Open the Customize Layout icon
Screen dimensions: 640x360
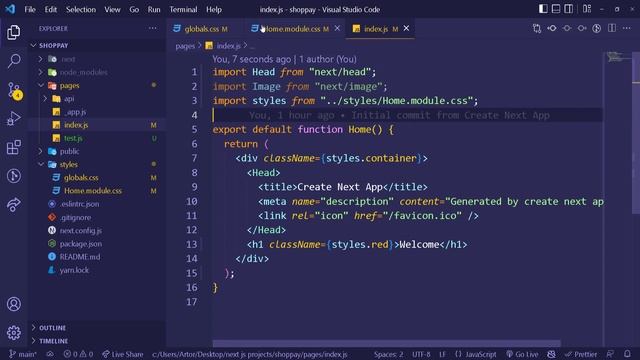point(587,9)
